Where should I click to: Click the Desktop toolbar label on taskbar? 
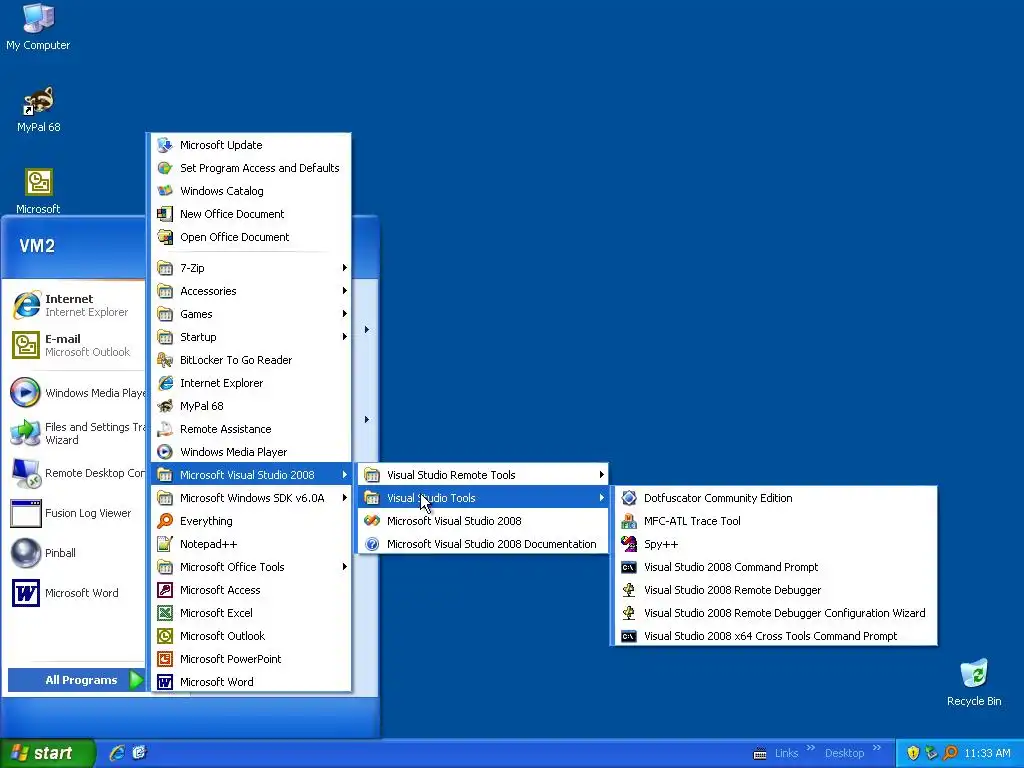(x=844, y=753)
